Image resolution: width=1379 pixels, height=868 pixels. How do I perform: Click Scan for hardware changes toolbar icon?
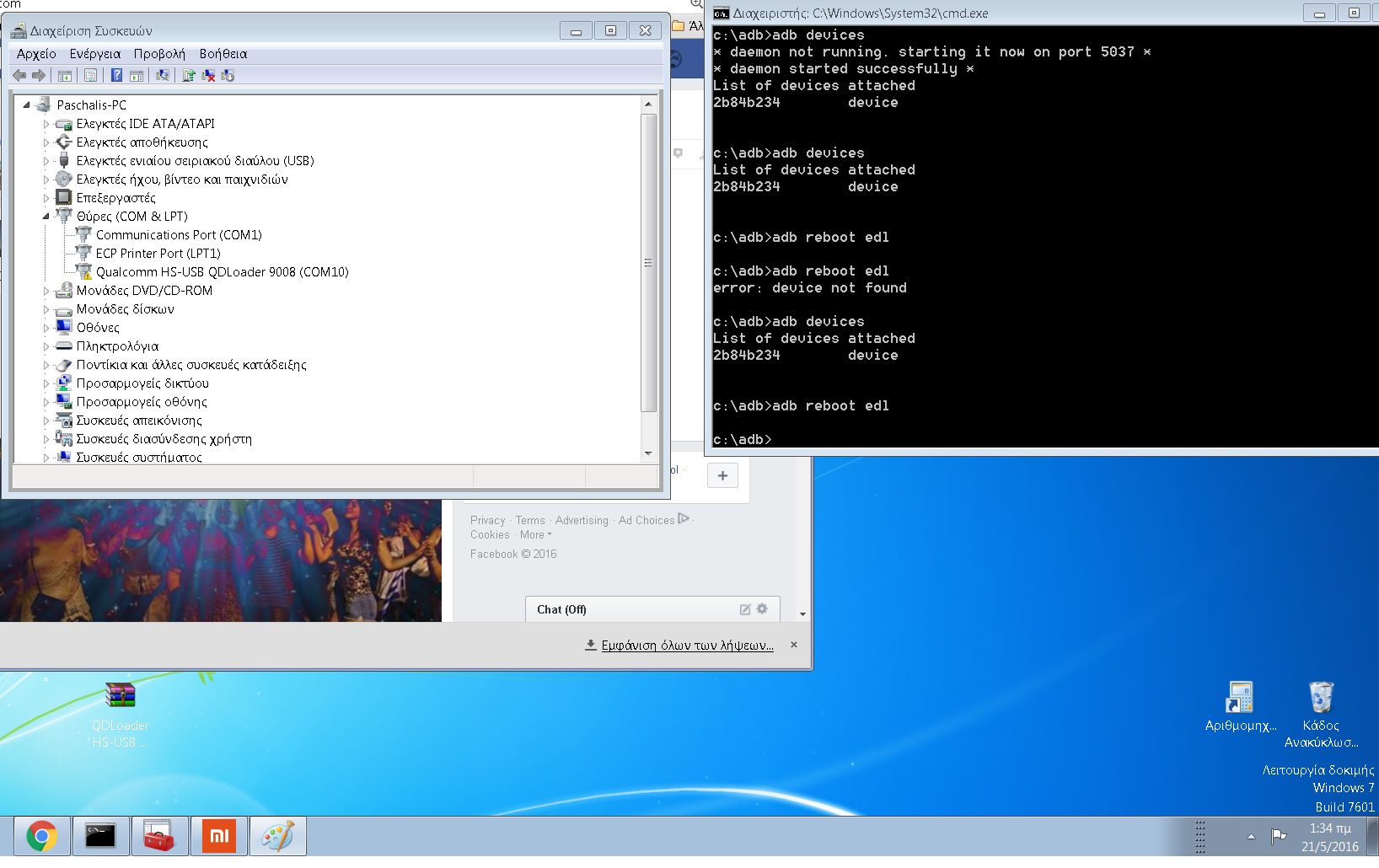(163, 76)
